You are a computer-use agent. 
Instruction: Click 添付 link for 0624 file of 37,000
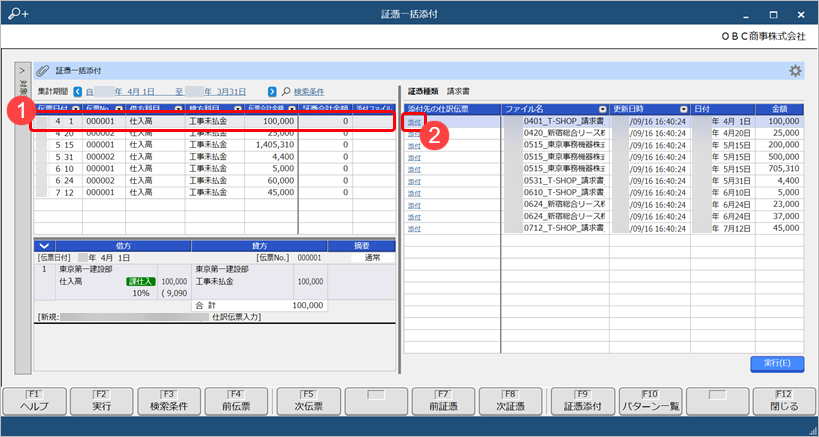pos(414,217)
